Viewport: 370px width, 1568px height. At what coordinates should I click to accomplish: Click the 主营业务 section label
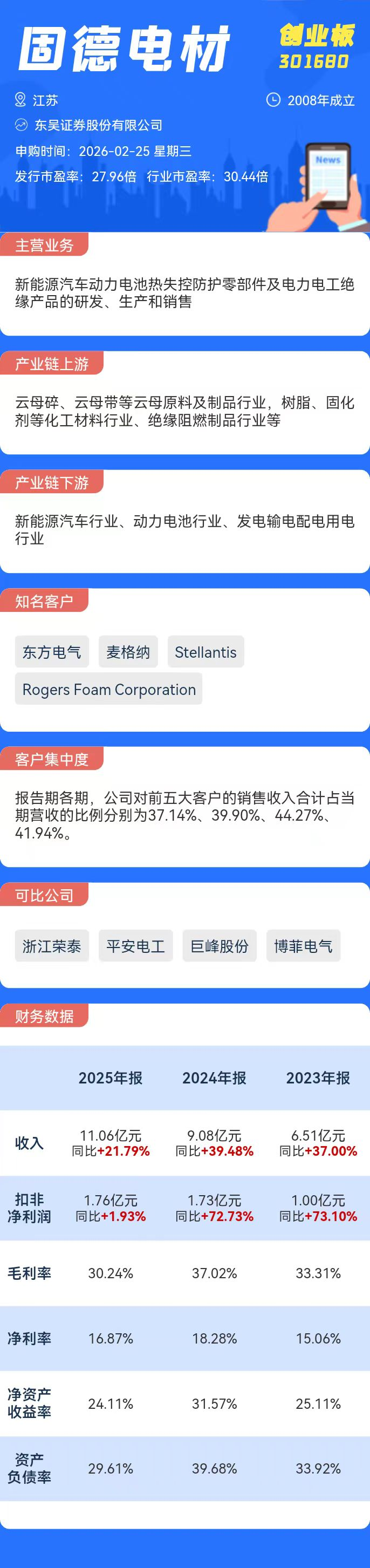(44, 246)
